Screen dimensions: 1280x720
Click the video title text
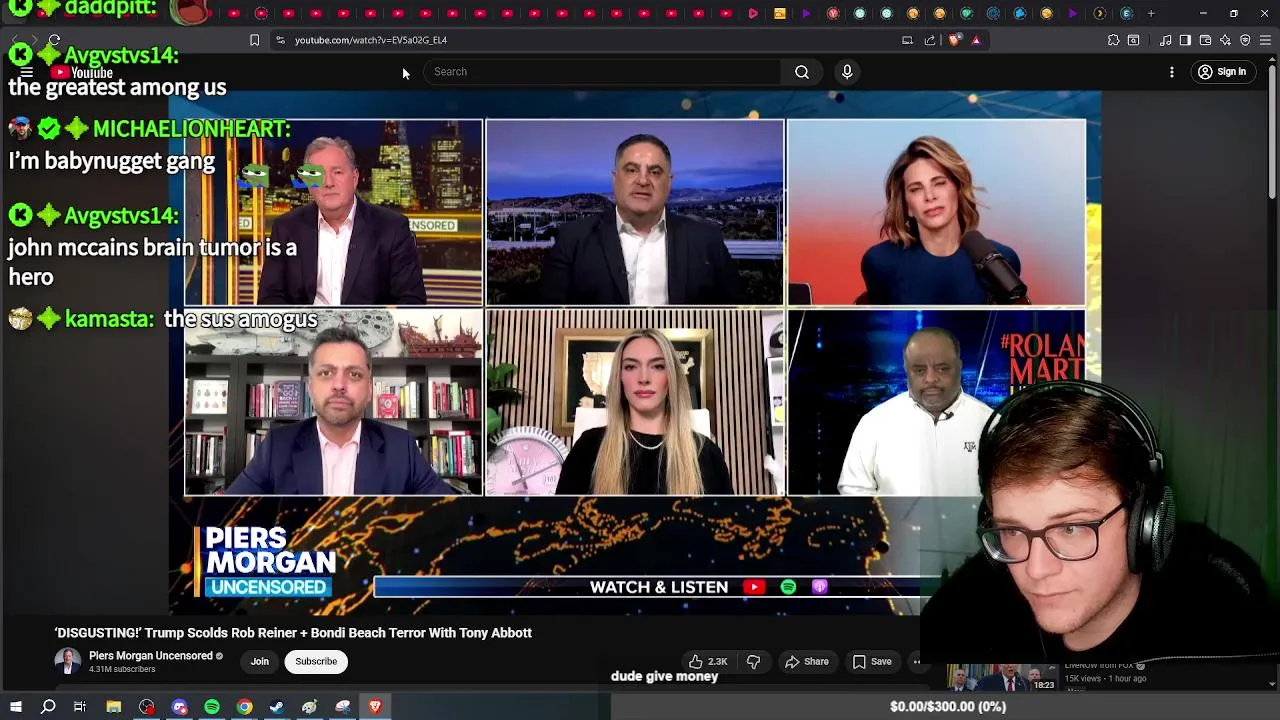coord(293,633)
